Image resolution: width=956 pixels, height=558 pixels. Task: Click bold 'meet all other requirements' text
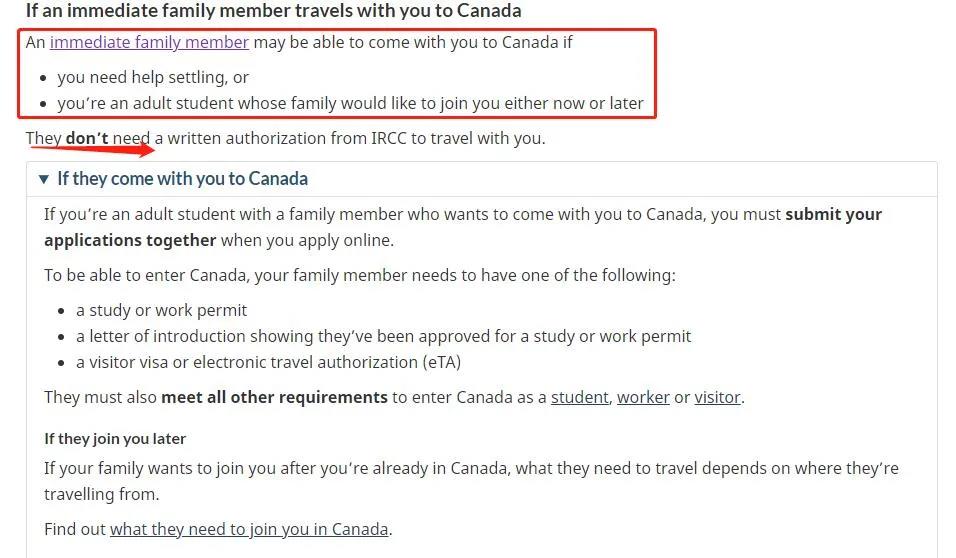[x=274, y=397]
